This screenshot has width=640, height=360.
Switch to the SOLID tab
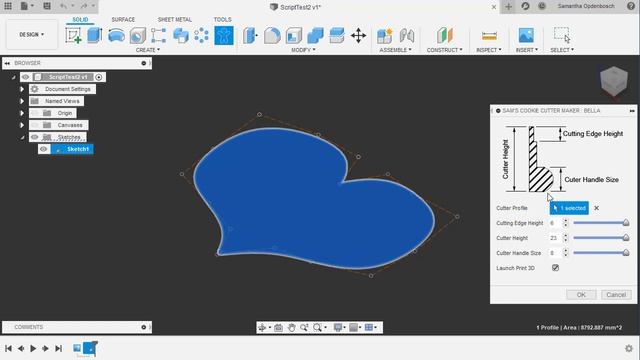[x=80, y=20]
